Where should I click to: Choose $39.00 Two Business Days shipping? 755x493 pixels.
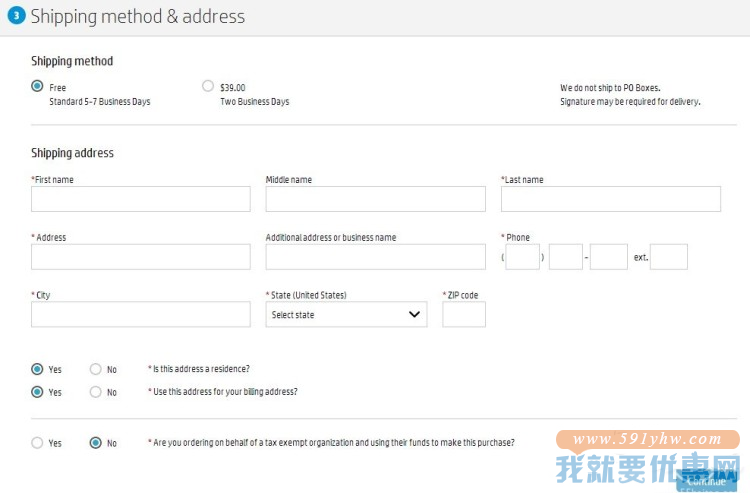(x=208, y=86)
